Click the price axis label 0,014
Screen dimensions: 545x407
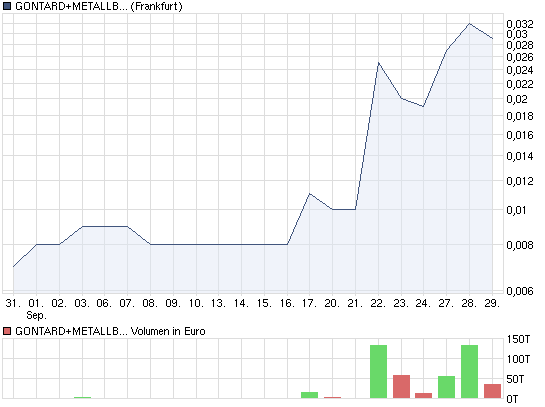click(x=520, y=156)
